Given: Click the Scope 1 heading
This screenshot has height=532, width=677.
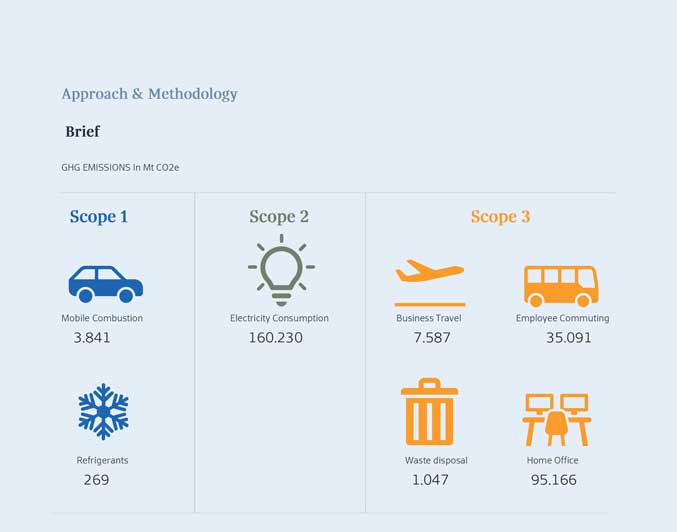Looking at the screenshot, I should 99,217.
